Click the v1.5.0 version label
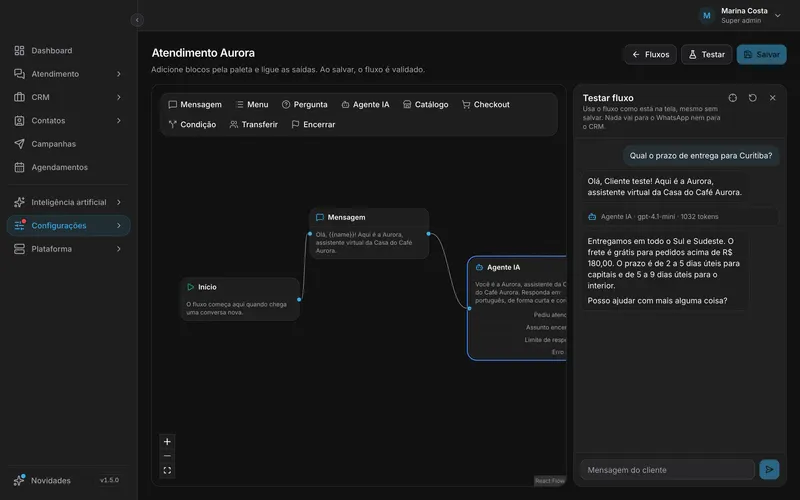 tap(109, 480)
